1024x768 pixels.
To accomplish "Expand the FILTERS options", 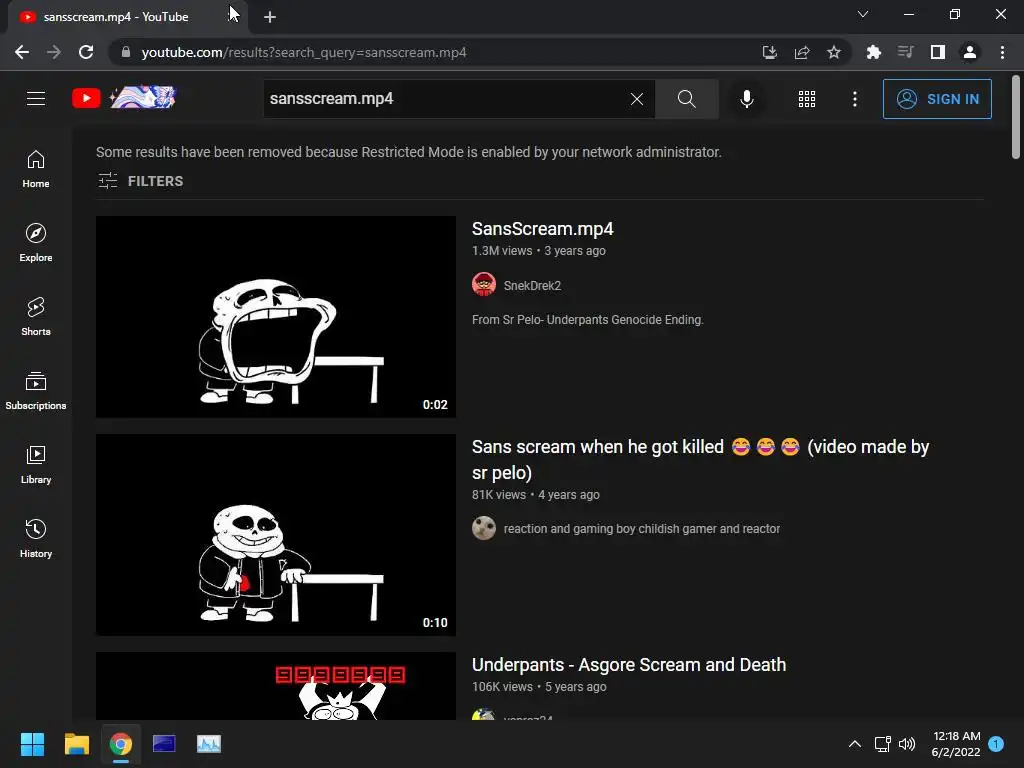I will click(140, 181).
